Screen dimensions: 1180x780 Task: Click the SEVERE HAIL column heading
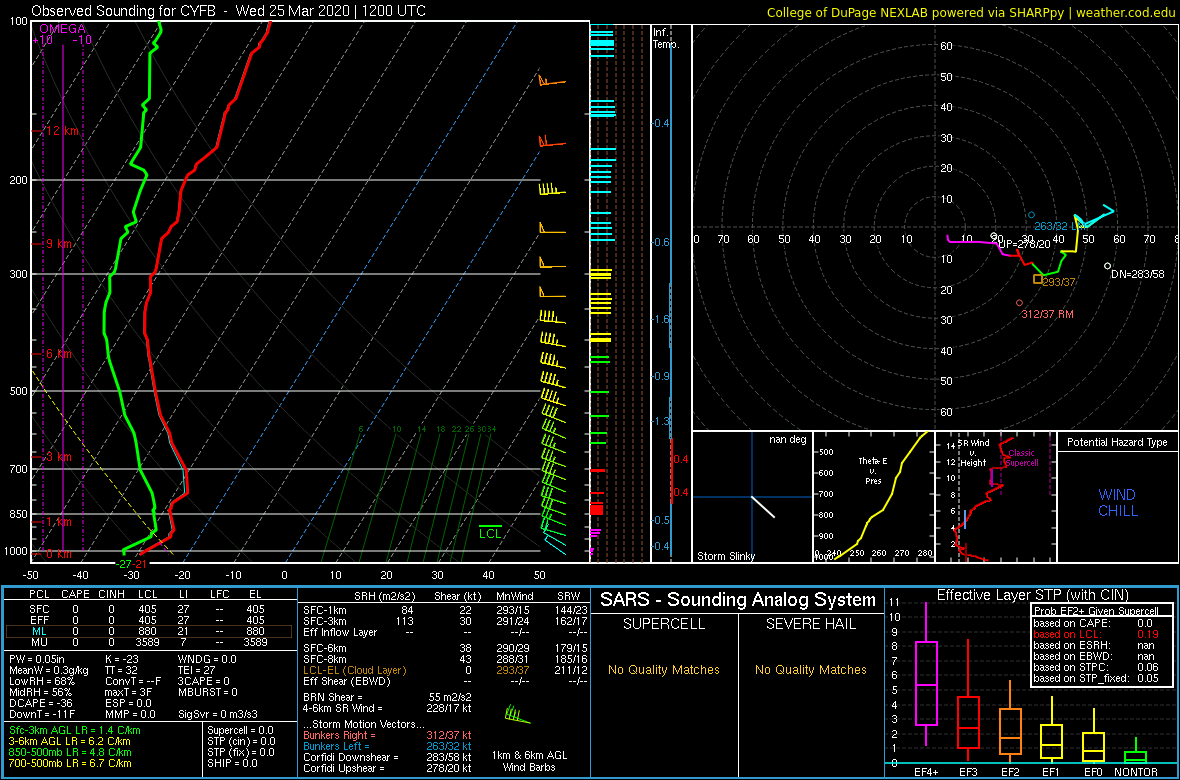click(x=811, y=626)
